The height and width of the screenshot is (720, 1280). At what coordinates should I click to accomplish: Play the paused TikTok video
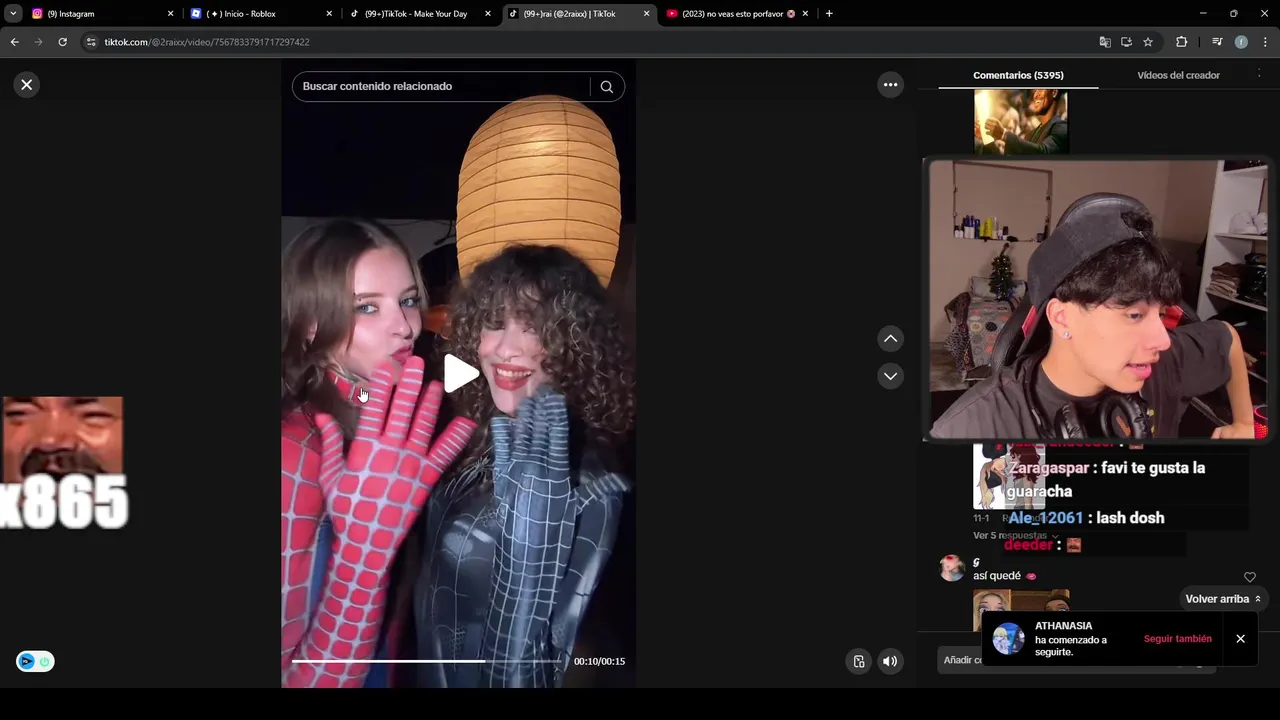(460, 374)
